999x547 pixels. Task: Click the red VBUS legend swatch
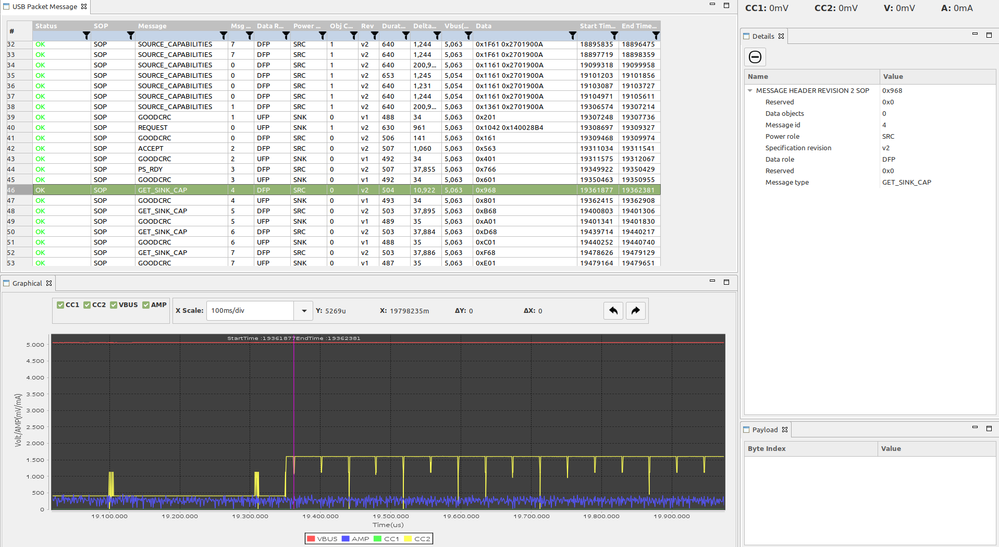coord(311,539)
